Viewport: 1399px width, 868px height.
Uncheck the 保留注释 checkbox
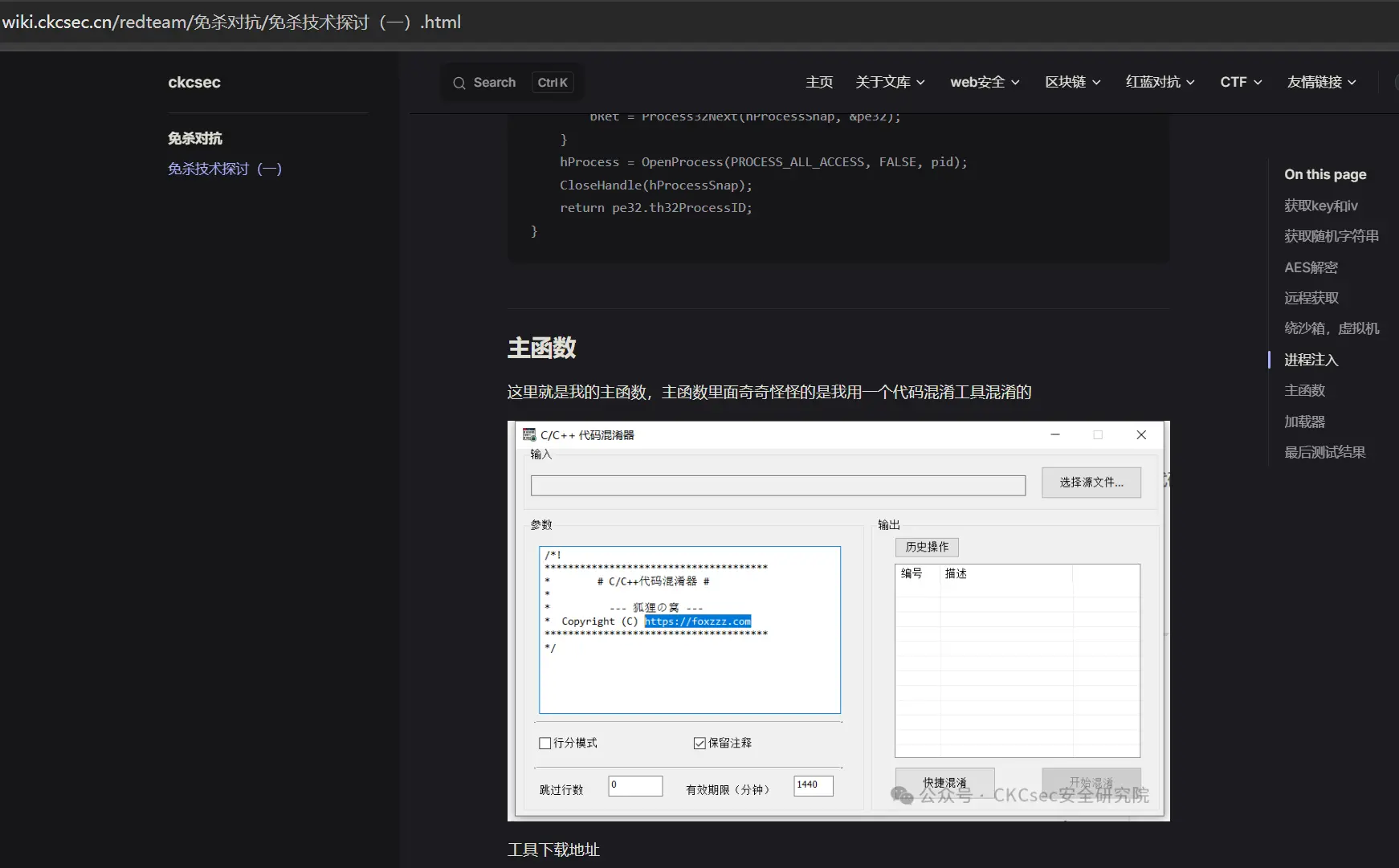[699, 744]
